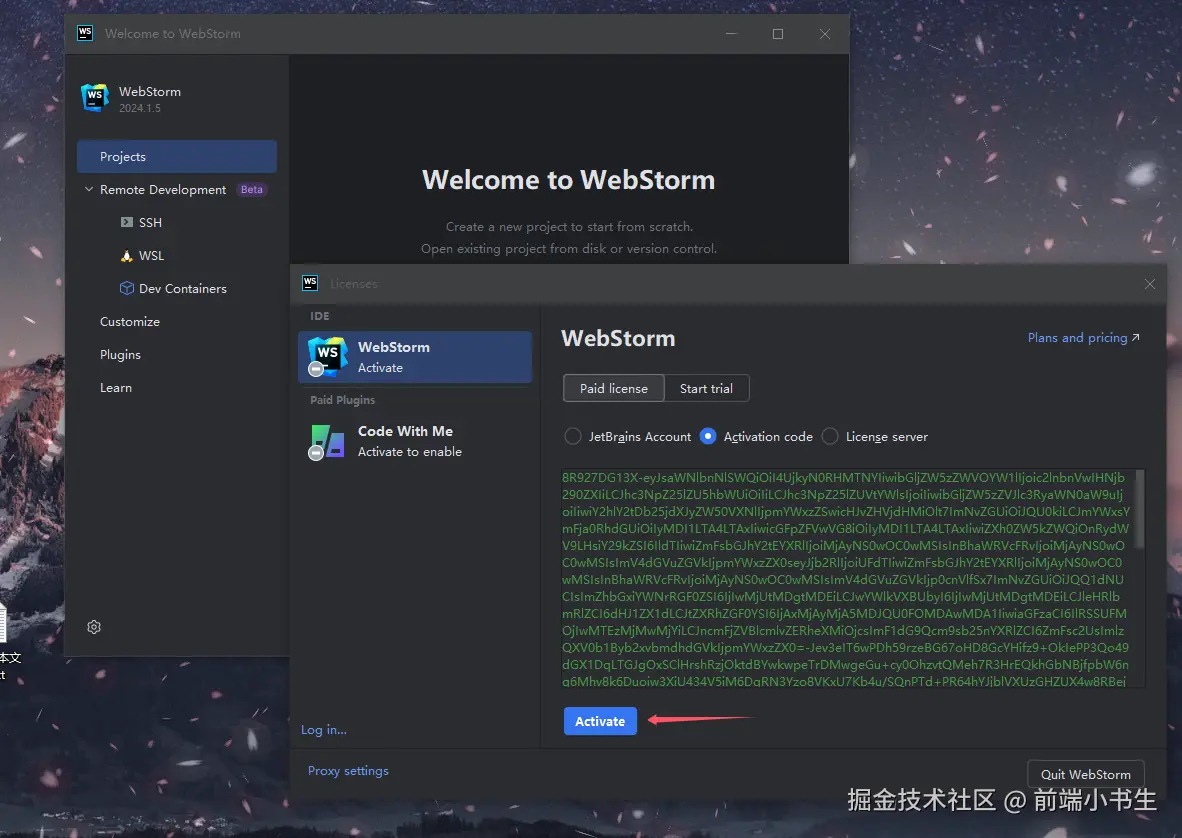The width and height of the screenshot is (1182, 838).
Task: Click the Beta badge beside Remote Development
Action: [252, 189]
